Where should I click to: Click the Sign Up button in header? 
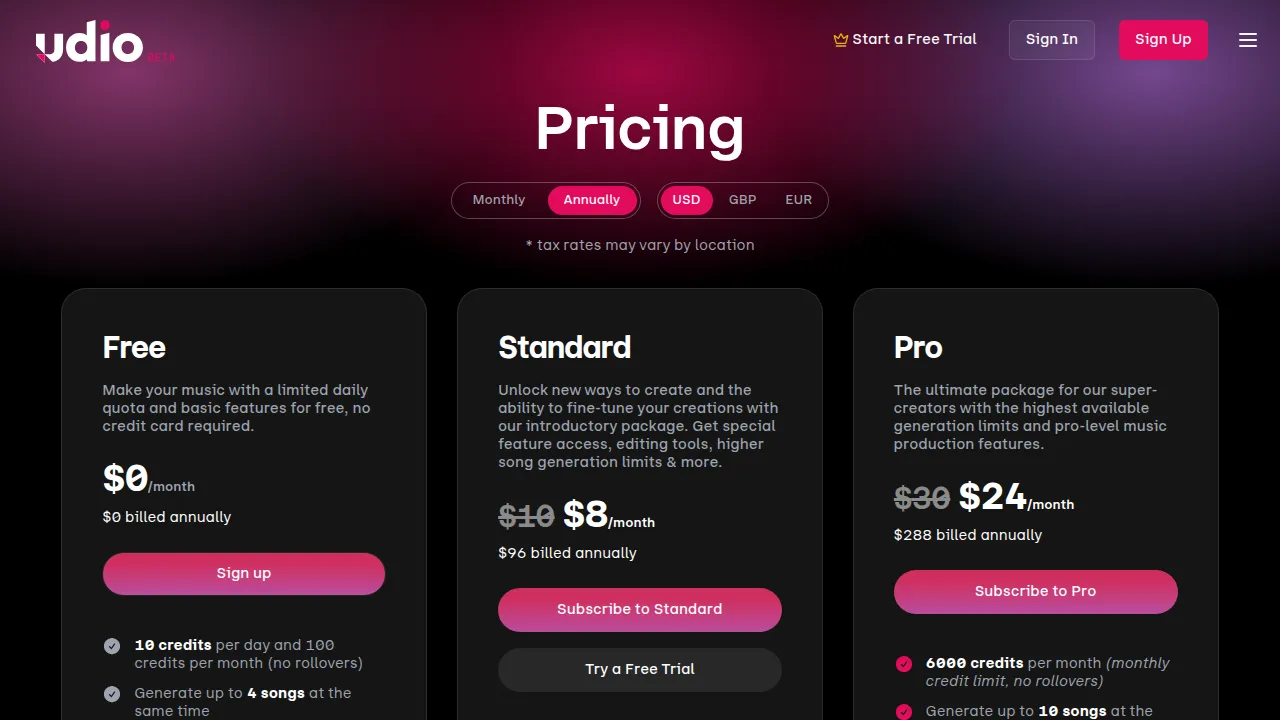tap(1163, 40)
